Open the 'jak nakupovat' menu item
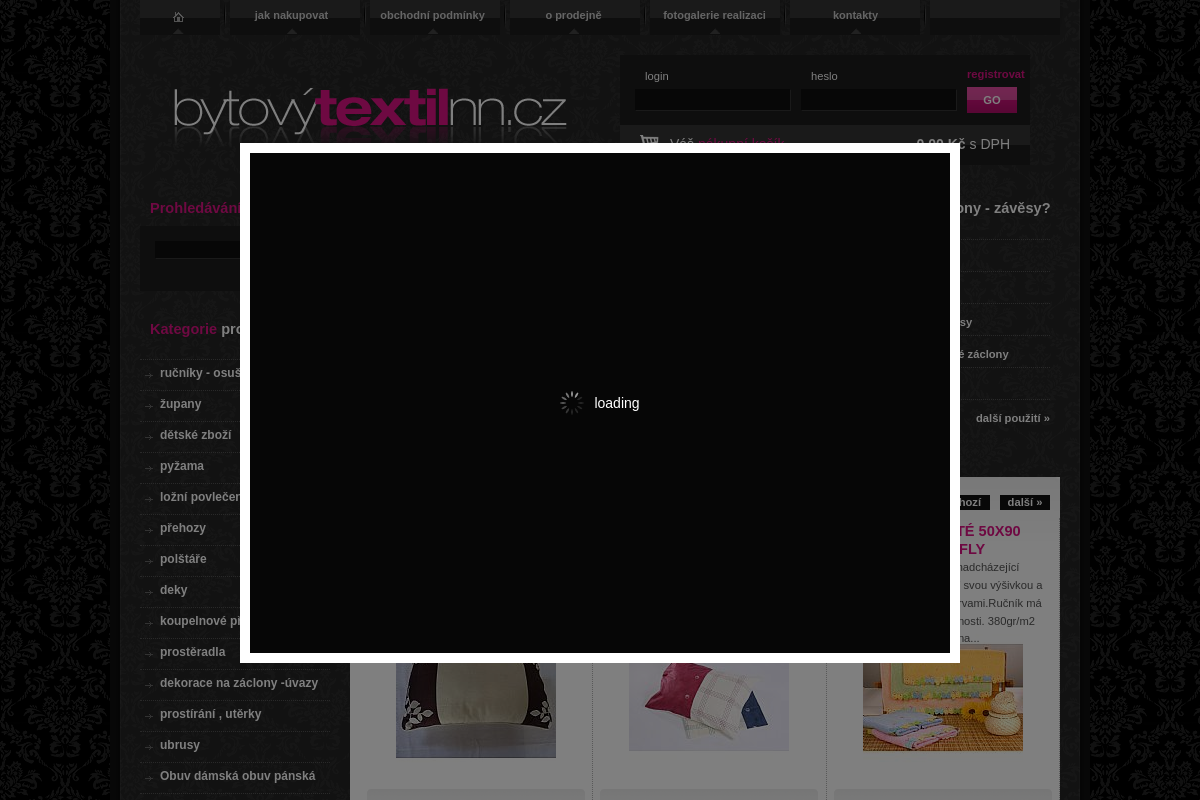The image size is (1200, 800). (x=291, y=15)
